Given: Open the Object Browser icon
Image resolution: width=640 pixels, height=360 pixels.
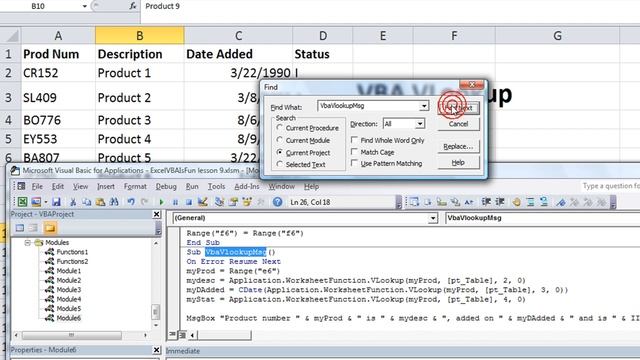Looking at the screenshot, I should pos(247,202).
